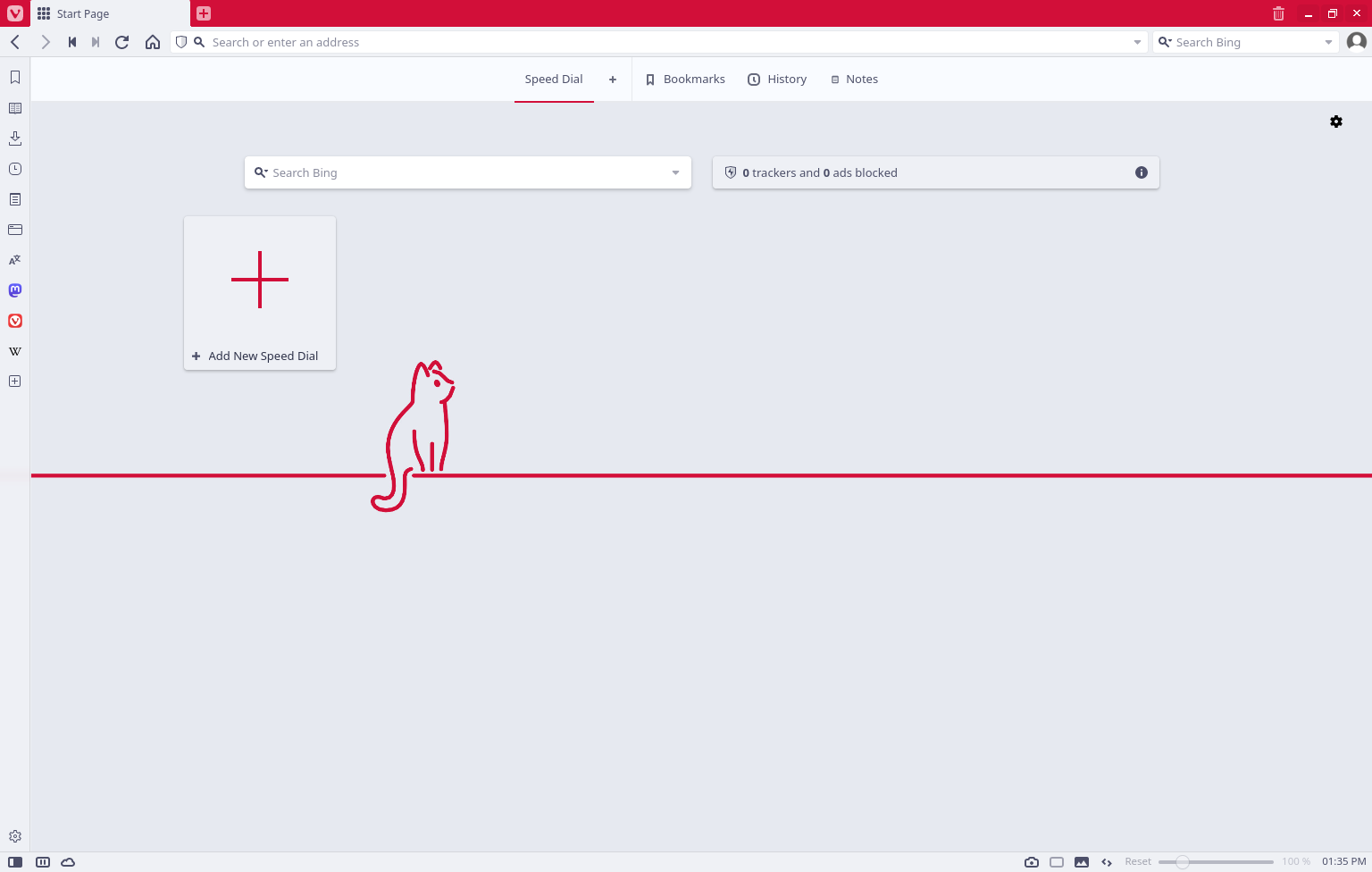Open search engine selector on start page
This screenshot has width=1372, height=872.
(x=261, y=172)
